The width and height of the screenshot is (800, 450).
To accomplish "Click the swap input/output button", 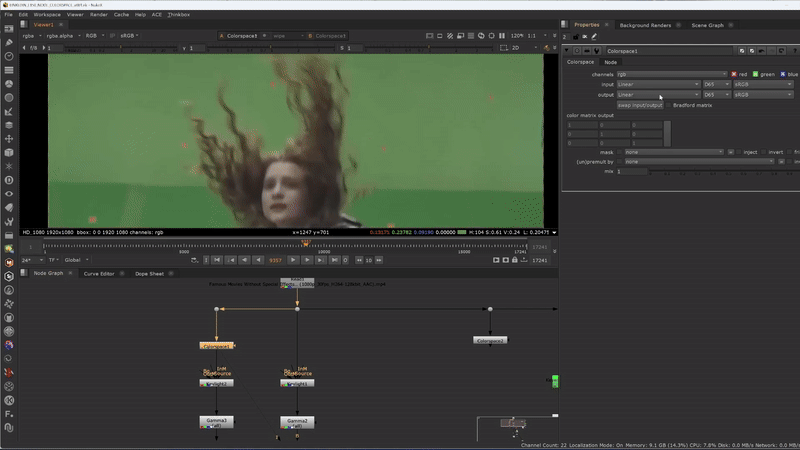I will coord(640,105).
